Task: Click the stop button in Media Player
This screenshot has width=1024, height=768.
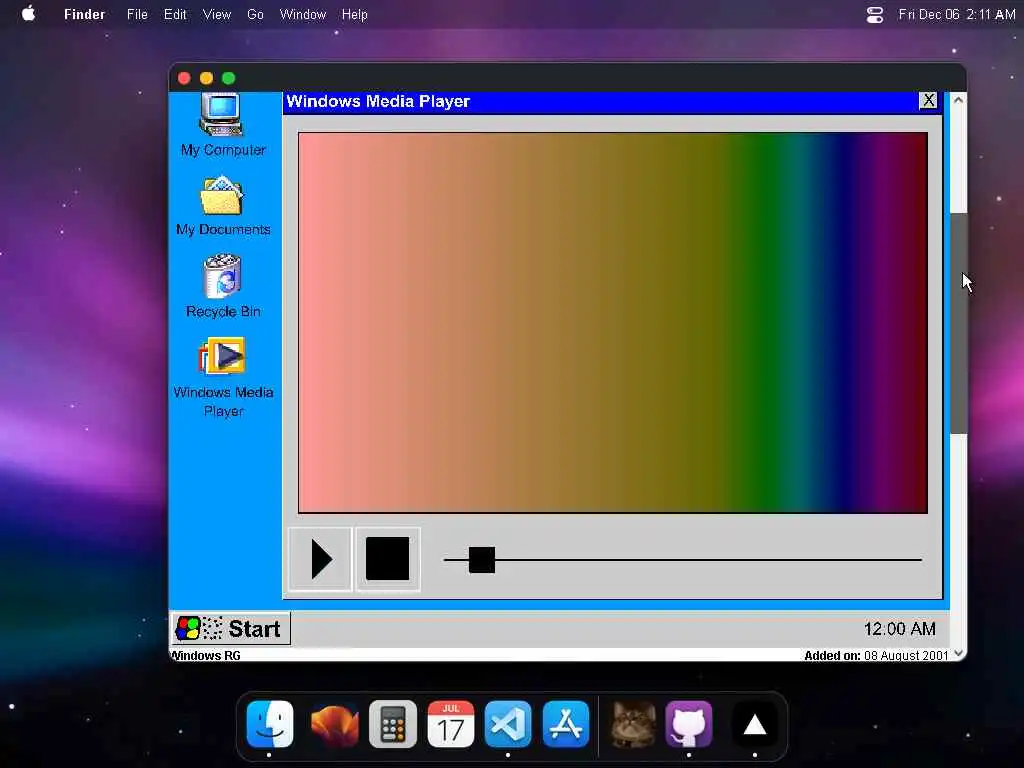Action: (x=387, y=559)
